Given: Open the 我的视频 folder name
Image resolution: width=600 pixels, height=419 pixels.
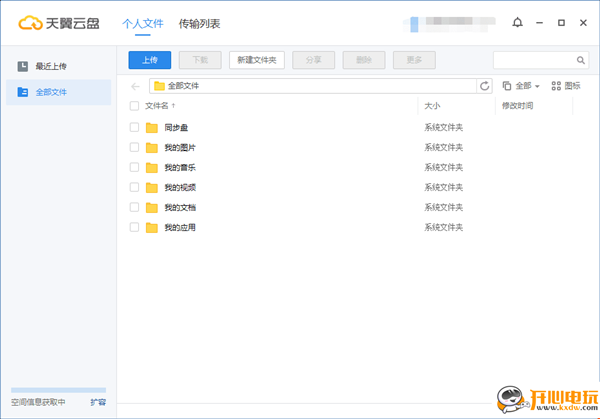Looking at the screenshot, I should point(180,187).
